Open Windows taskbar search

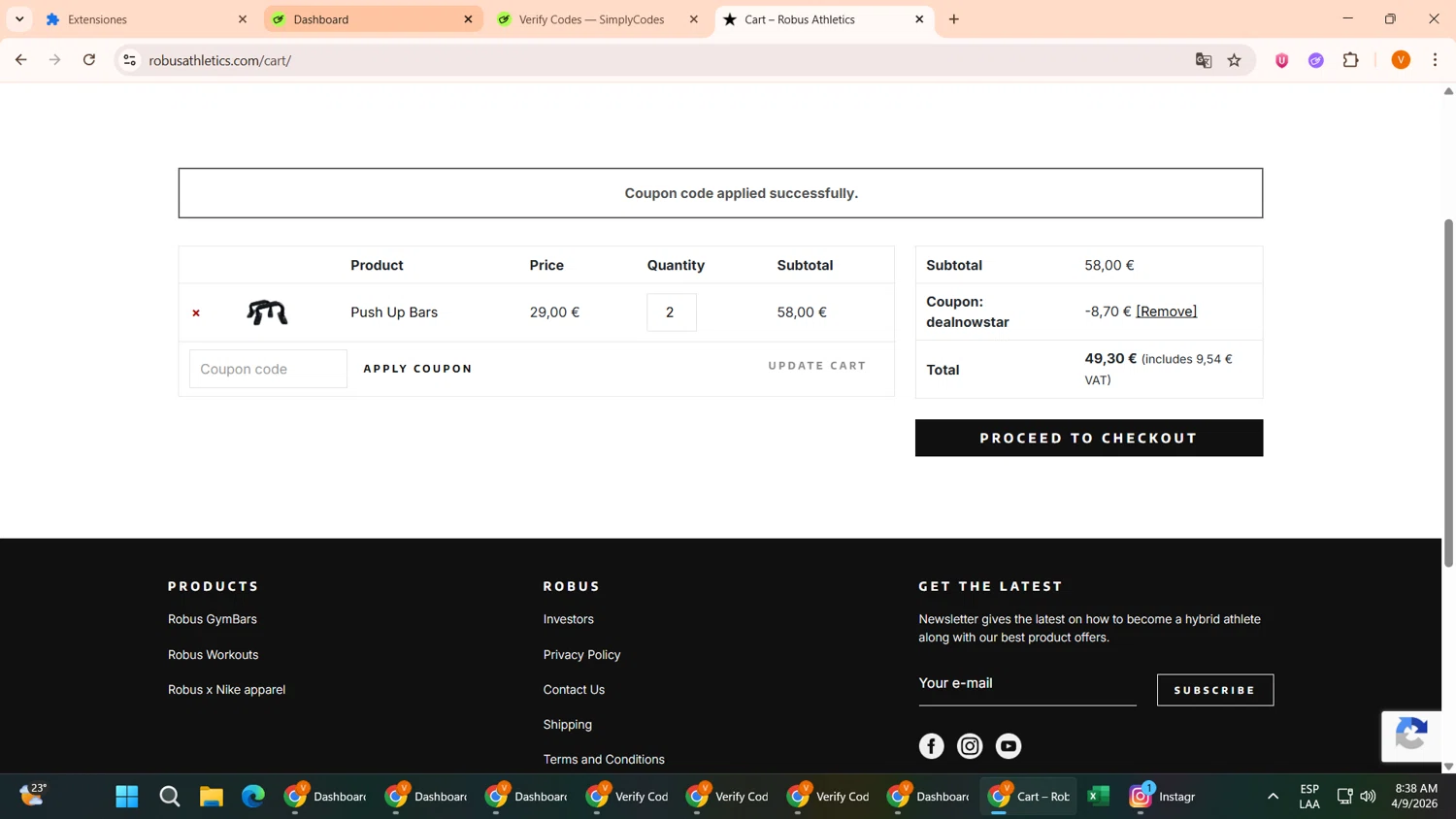coord(170,797)
